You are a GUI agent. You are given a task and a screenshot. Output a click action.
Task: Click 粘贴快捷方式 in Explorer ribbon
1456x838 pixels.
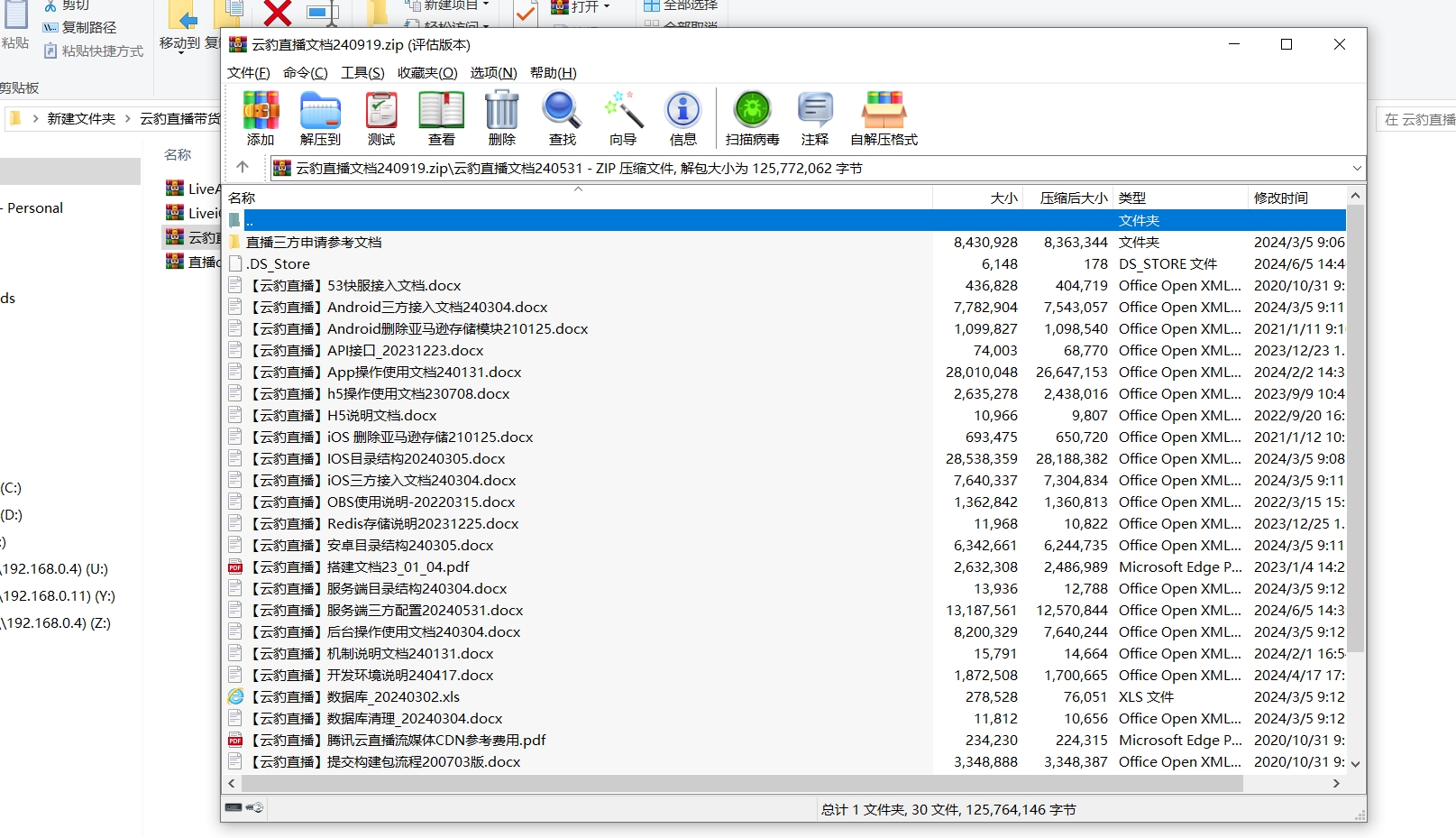pos(94,51)
